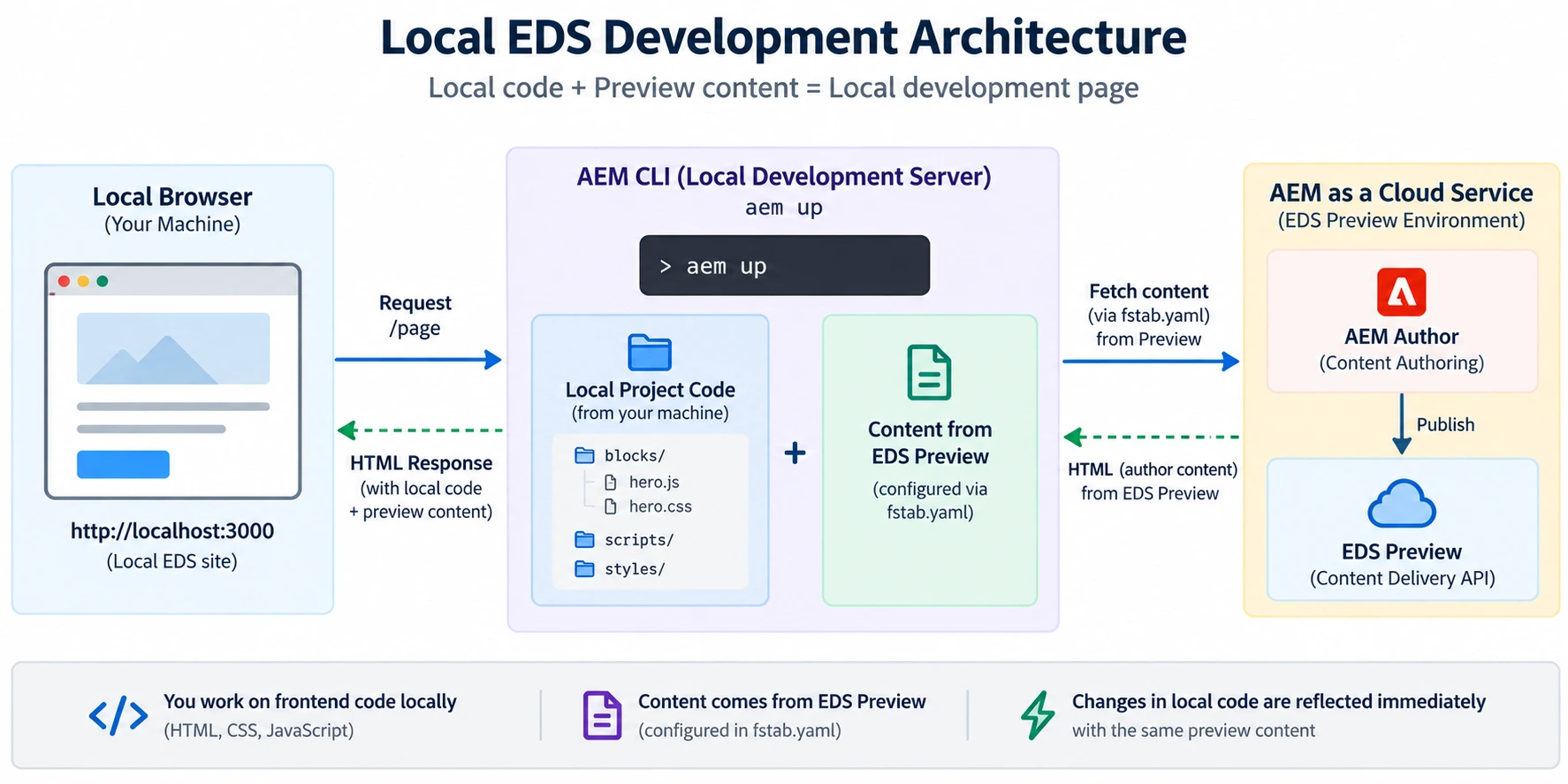The width and height of the screenshot is (1568, 784).
Task: Click the blue plus sign between code and content
Action: (795, 453)
